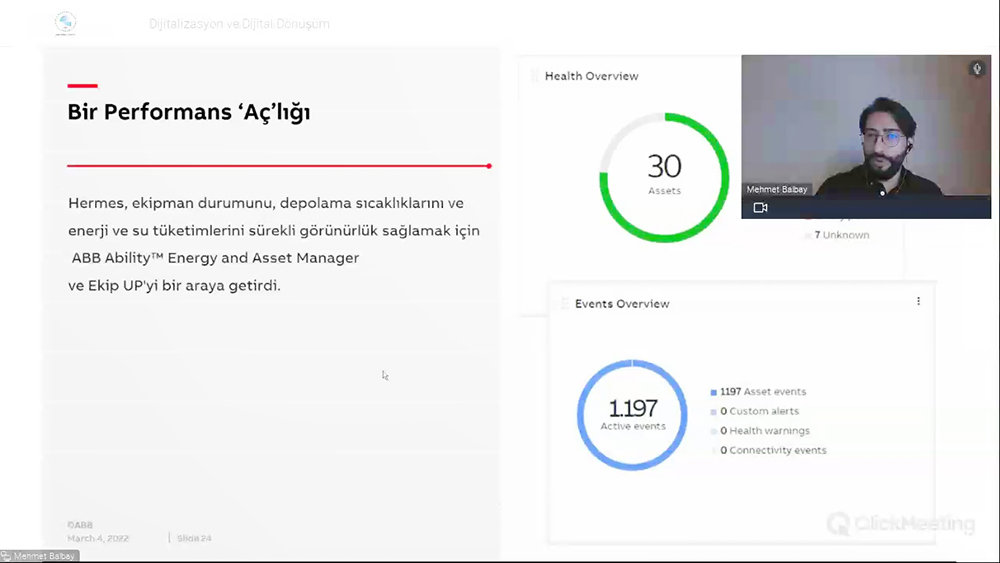Viewport: 1000px width, 563px height.
Task: Click the Health Overview drag handle icon
Action: [x=534, y=76]
